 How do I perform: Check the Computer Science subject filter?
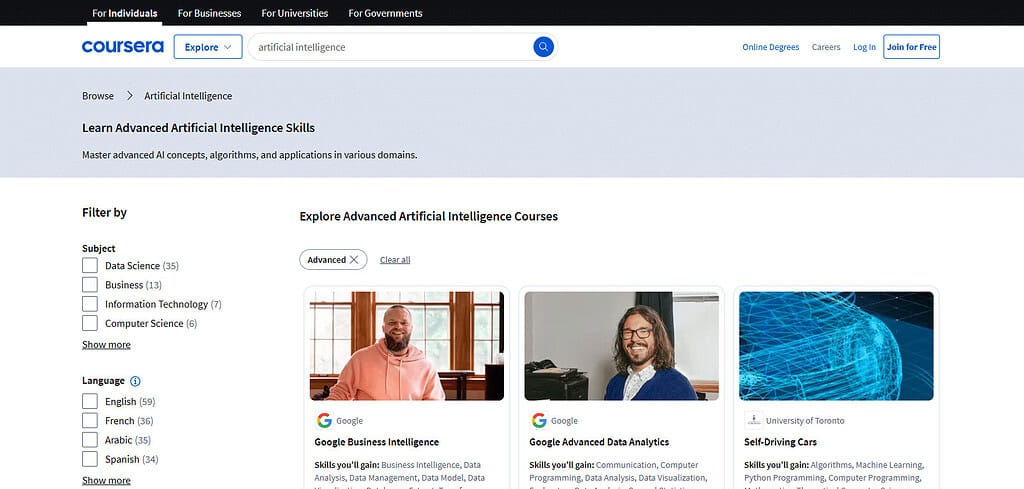point(90,323)
